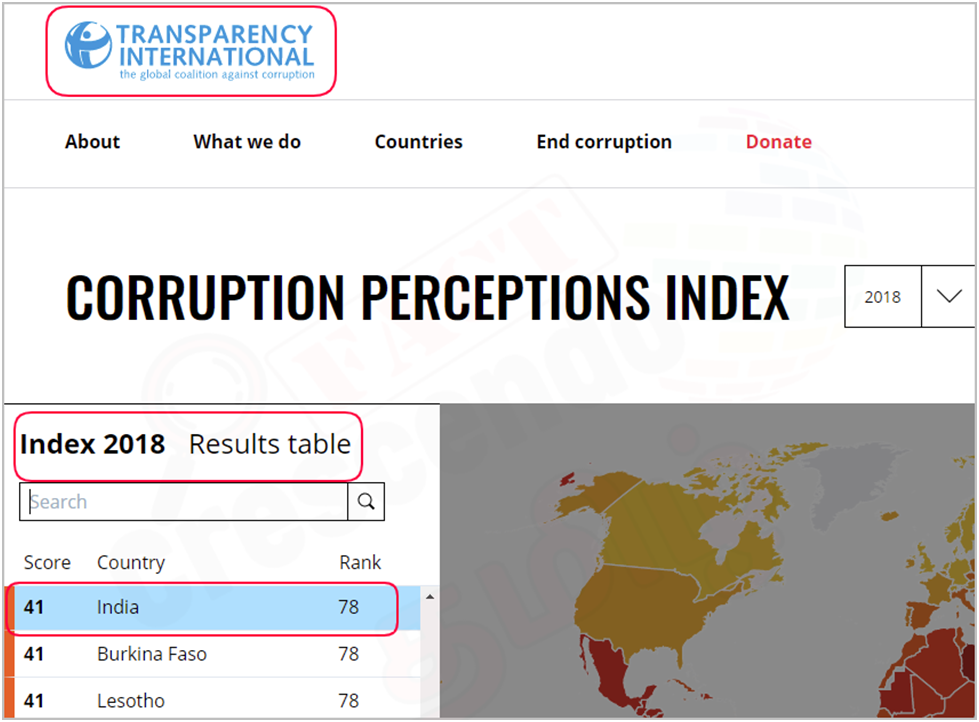This screenshot has width=979, height=722.
Task: Click the scrollbar up arrow in results table
Action: tap(430, 597)
